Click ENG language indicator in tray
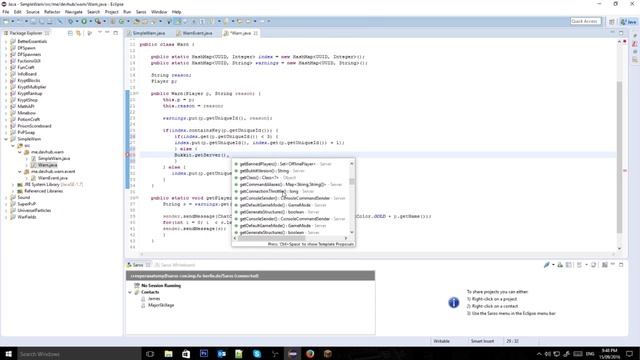The width and height of the screenshot is (640, 360). click(x=590, y=354)
